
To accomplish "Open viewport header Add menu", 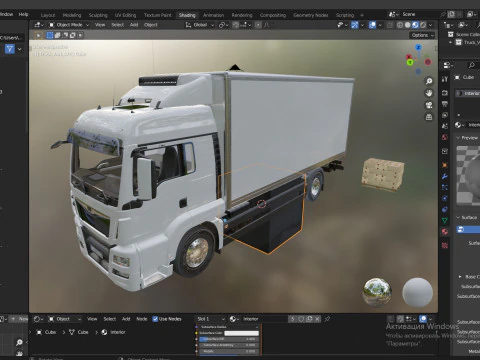I will tap(134, 25).
